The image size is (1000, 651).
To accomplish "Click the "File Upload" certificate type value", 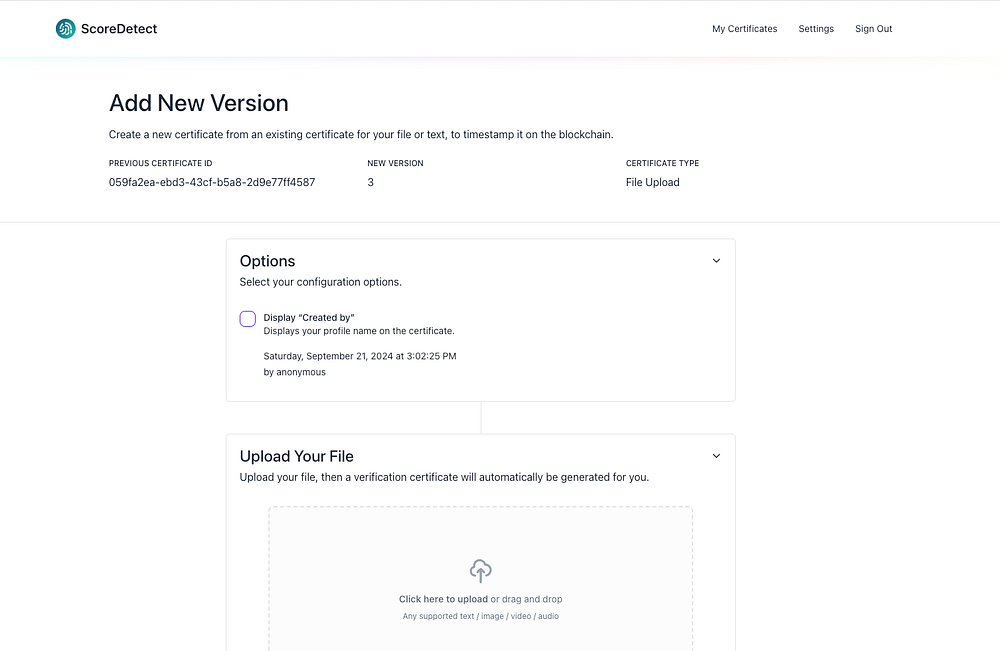I will point(652,183).
